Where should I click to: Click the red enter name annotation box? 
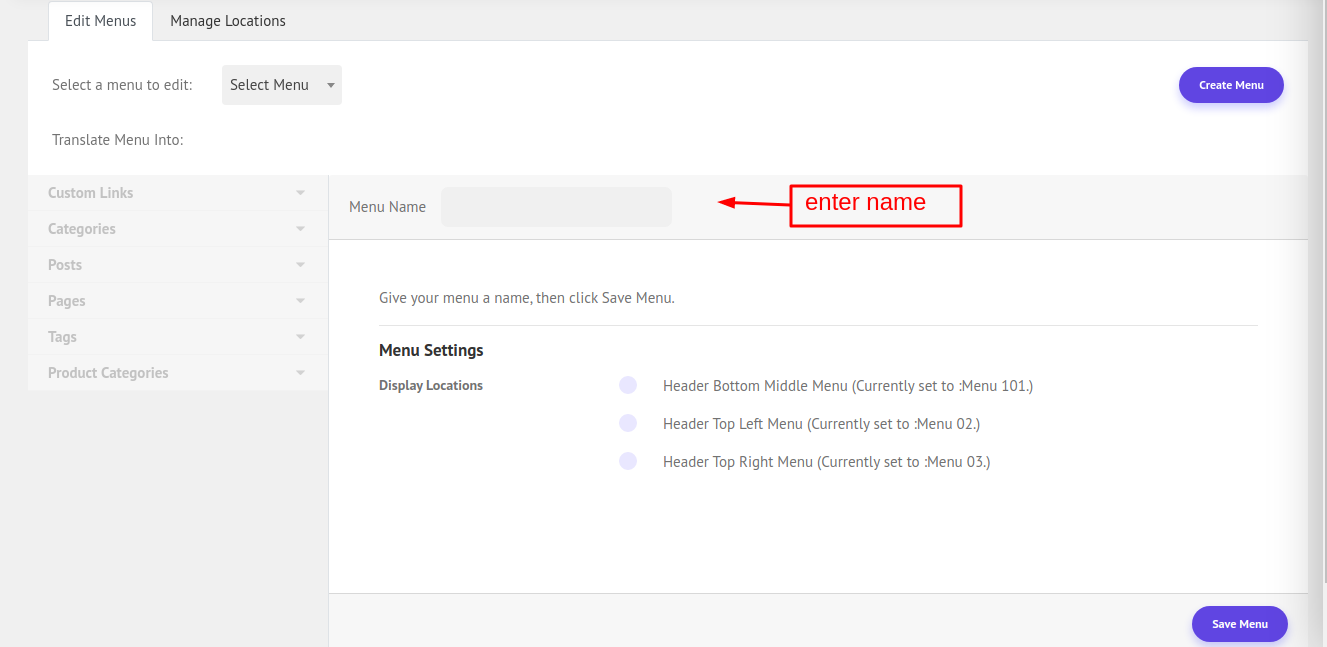875,205
